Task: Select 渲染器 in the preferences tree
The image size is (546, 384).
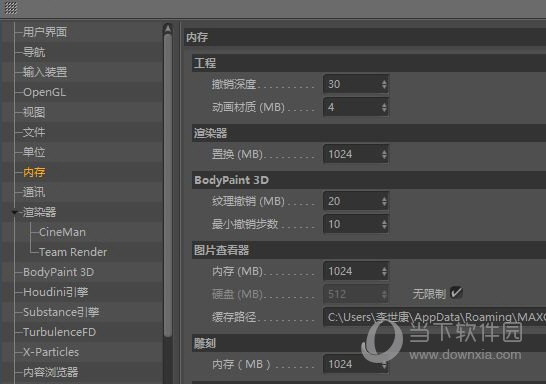Action: (39, 212)
